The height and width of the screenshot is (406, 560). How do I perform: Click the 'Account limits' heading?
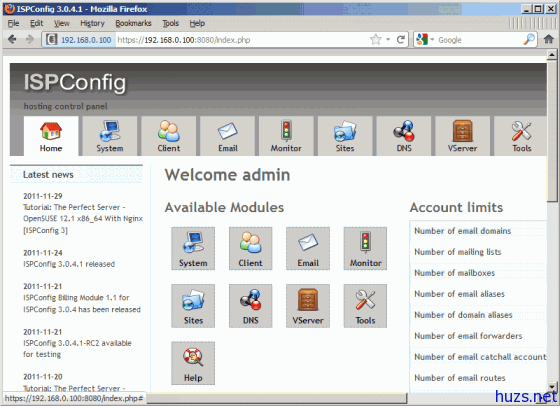point(456,207)
